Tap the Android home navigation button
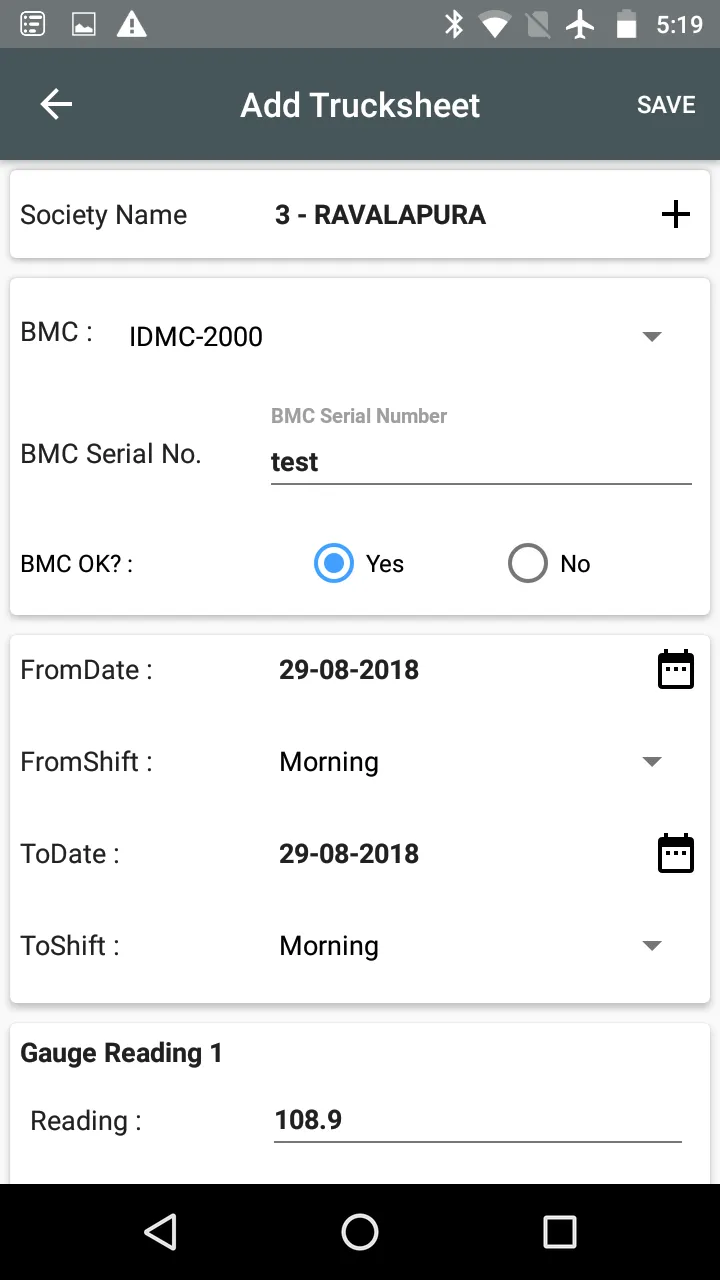The height and width of the screenshot is (1280, 720). 360,1232
